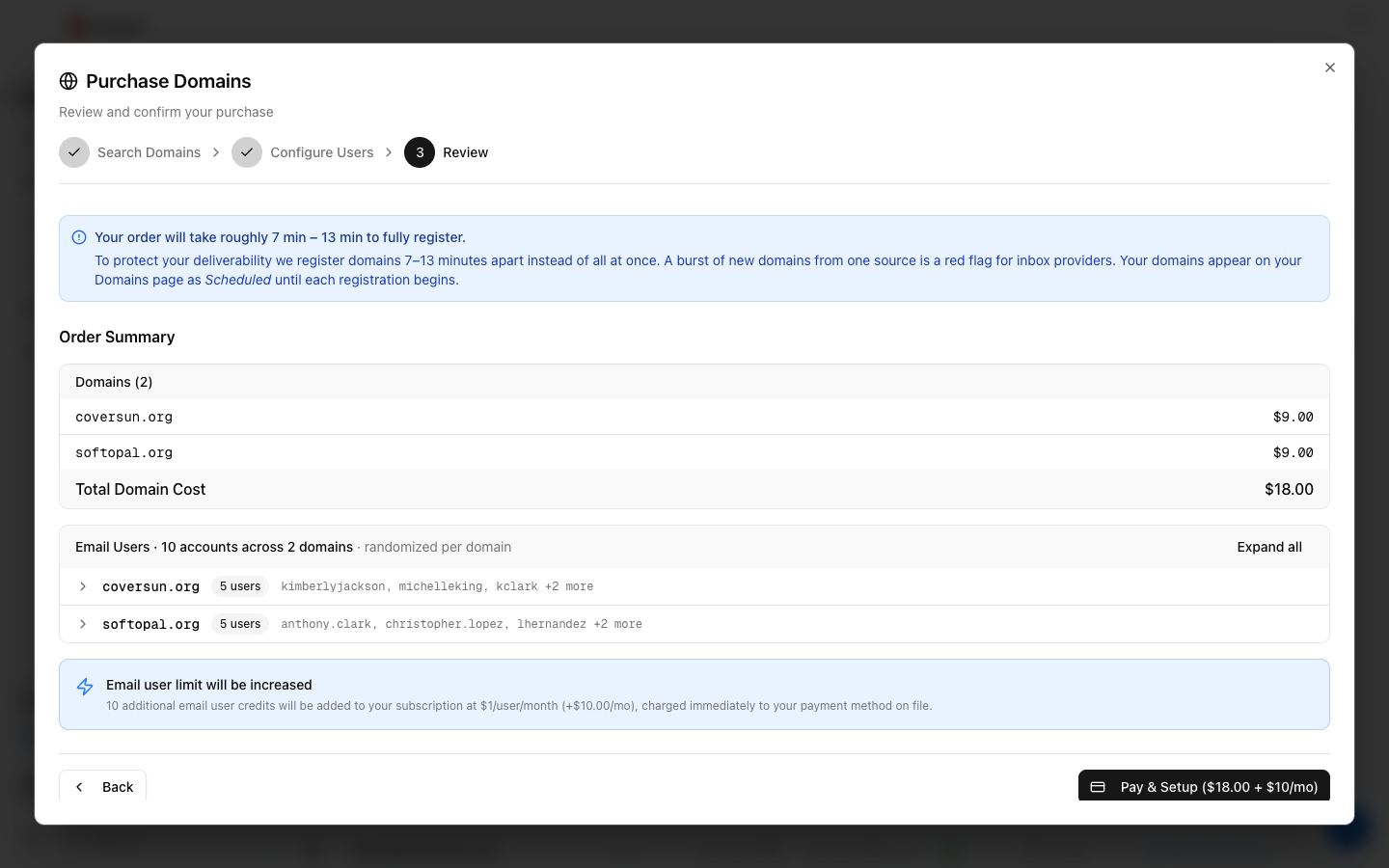Click 'Email user limit will be increased' title
Screen dimensions: 1389x868
point(209,685)
